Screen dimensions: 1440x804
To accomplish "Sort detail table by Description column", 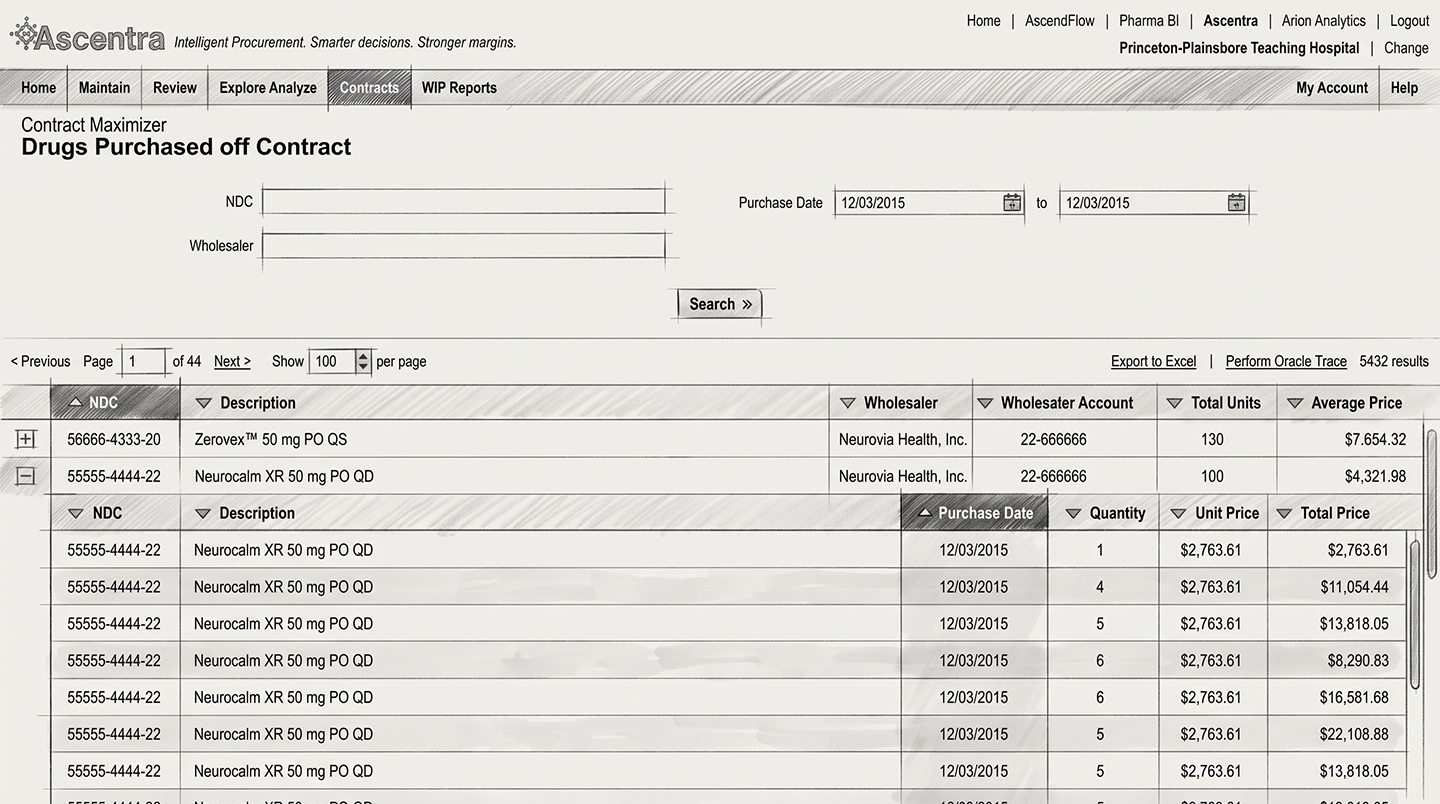I will click(x=540, y=513).
